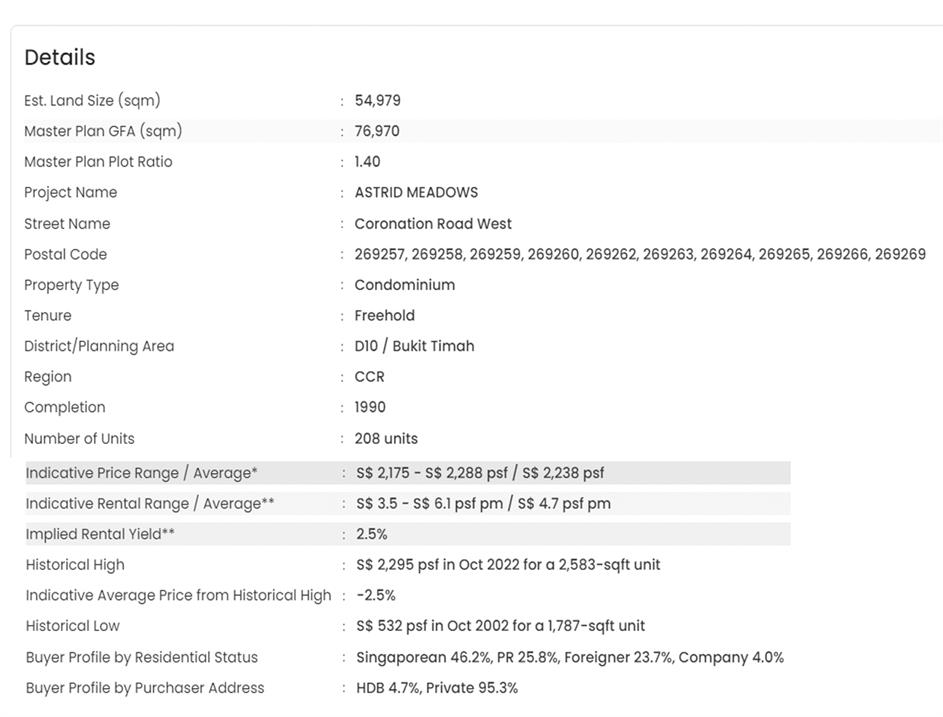
Task: Click the CCR region value
Action: pos(369,377)
